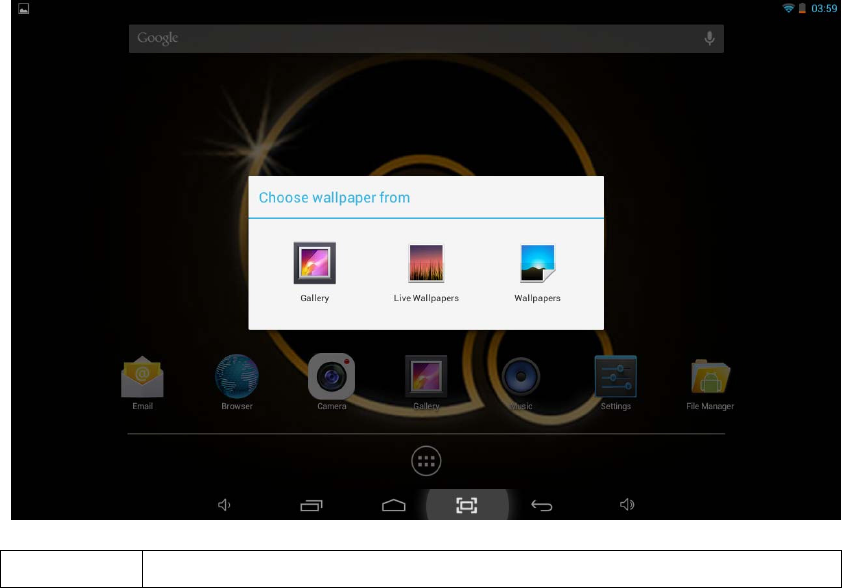
Task: Pick the Wallpapers option in dialog
Action: [x=538, y=272]
